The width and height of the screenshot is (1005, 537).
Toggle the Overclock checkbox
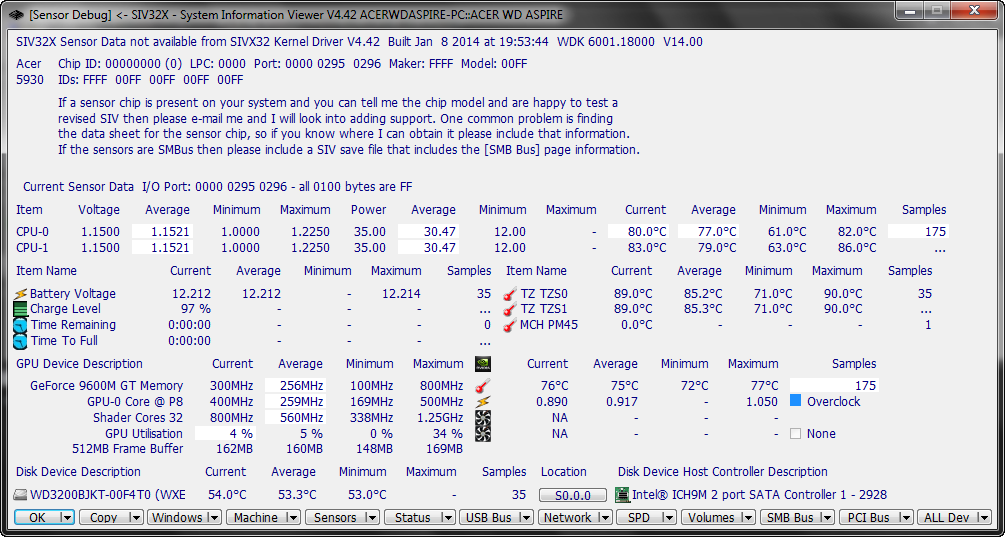pos(795,401)
